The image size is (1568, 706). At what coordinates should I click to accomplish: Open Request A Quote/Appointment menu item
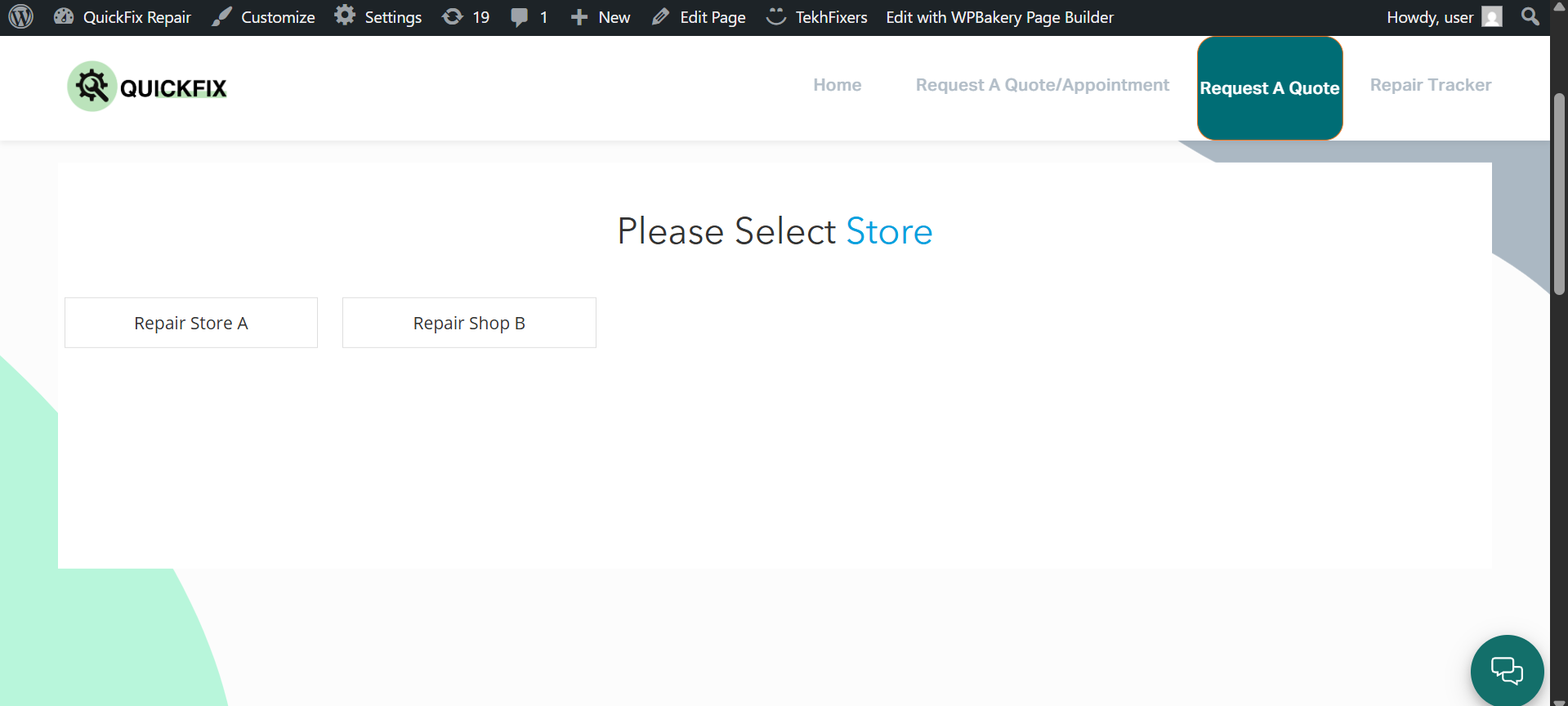pos(1042,85)
